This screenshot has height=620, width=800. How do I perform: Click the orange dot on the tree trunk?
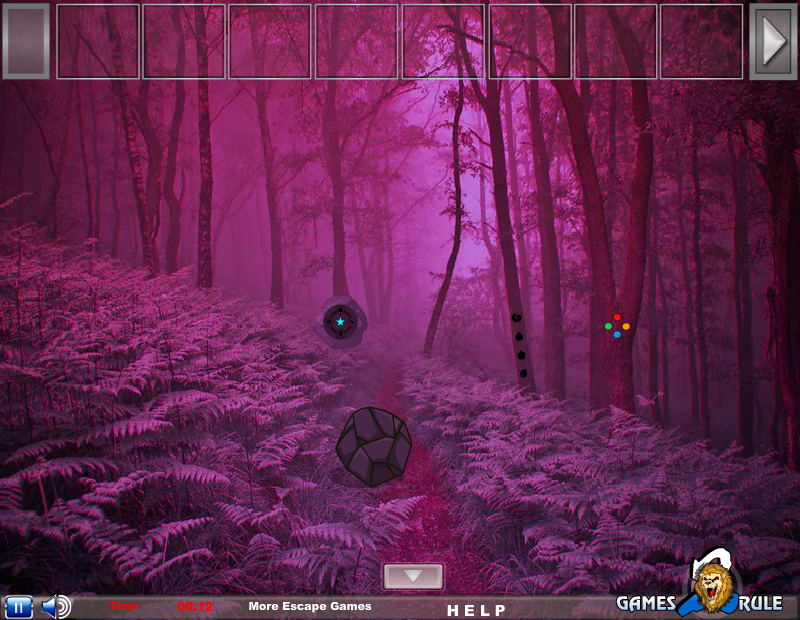point(626,326)
